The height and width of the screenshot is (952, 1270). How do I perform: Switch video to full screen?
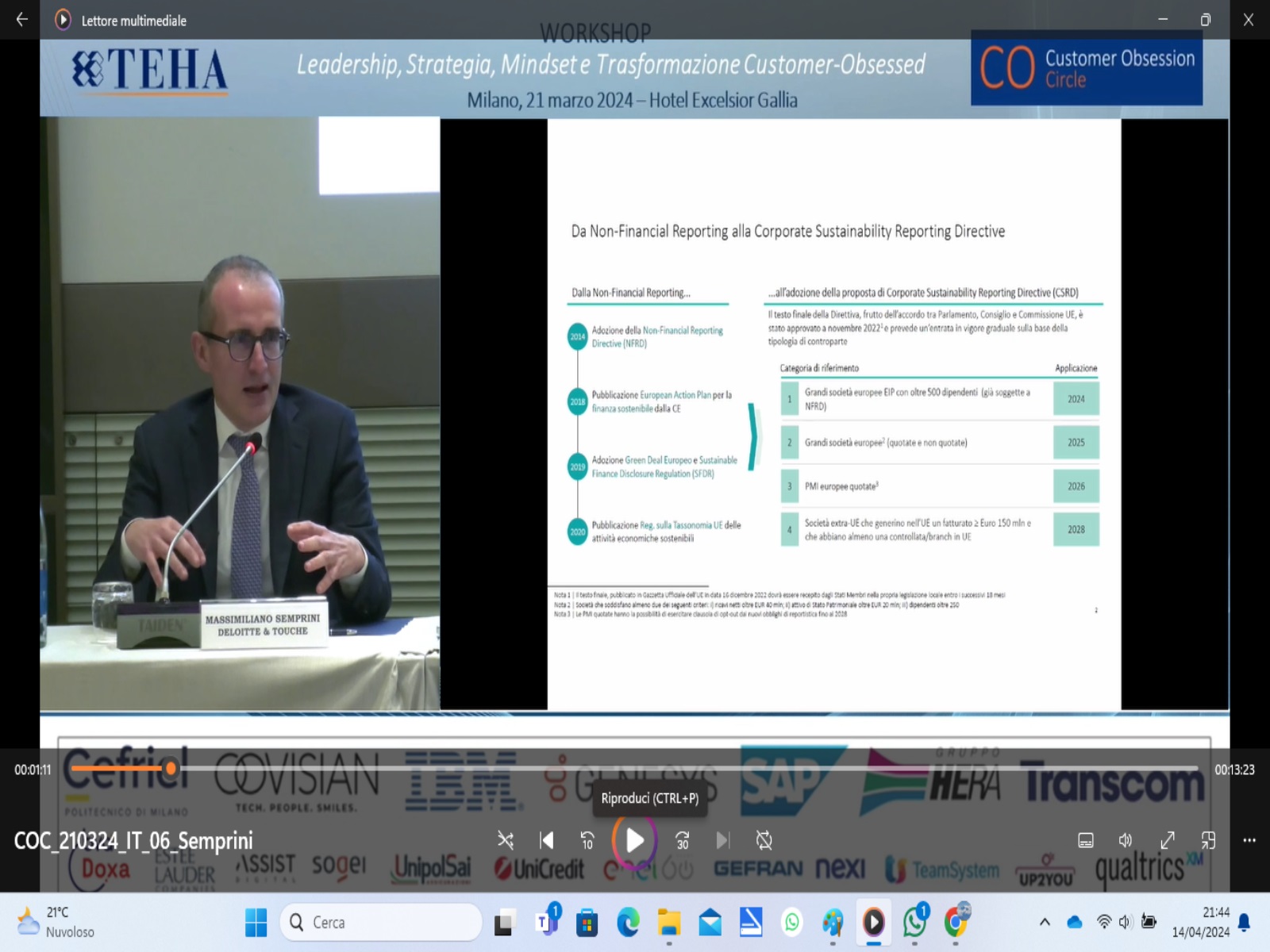pyautogui.click(x=1168, y=840)
